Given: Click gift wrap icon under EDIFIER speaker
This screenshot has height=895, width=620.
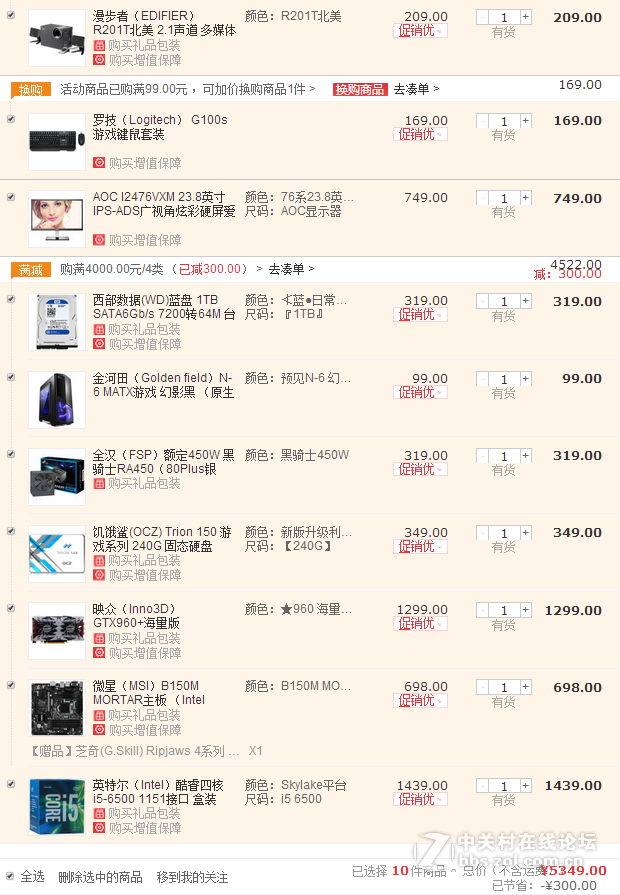Looking at the screenshot, I should 99,46.
